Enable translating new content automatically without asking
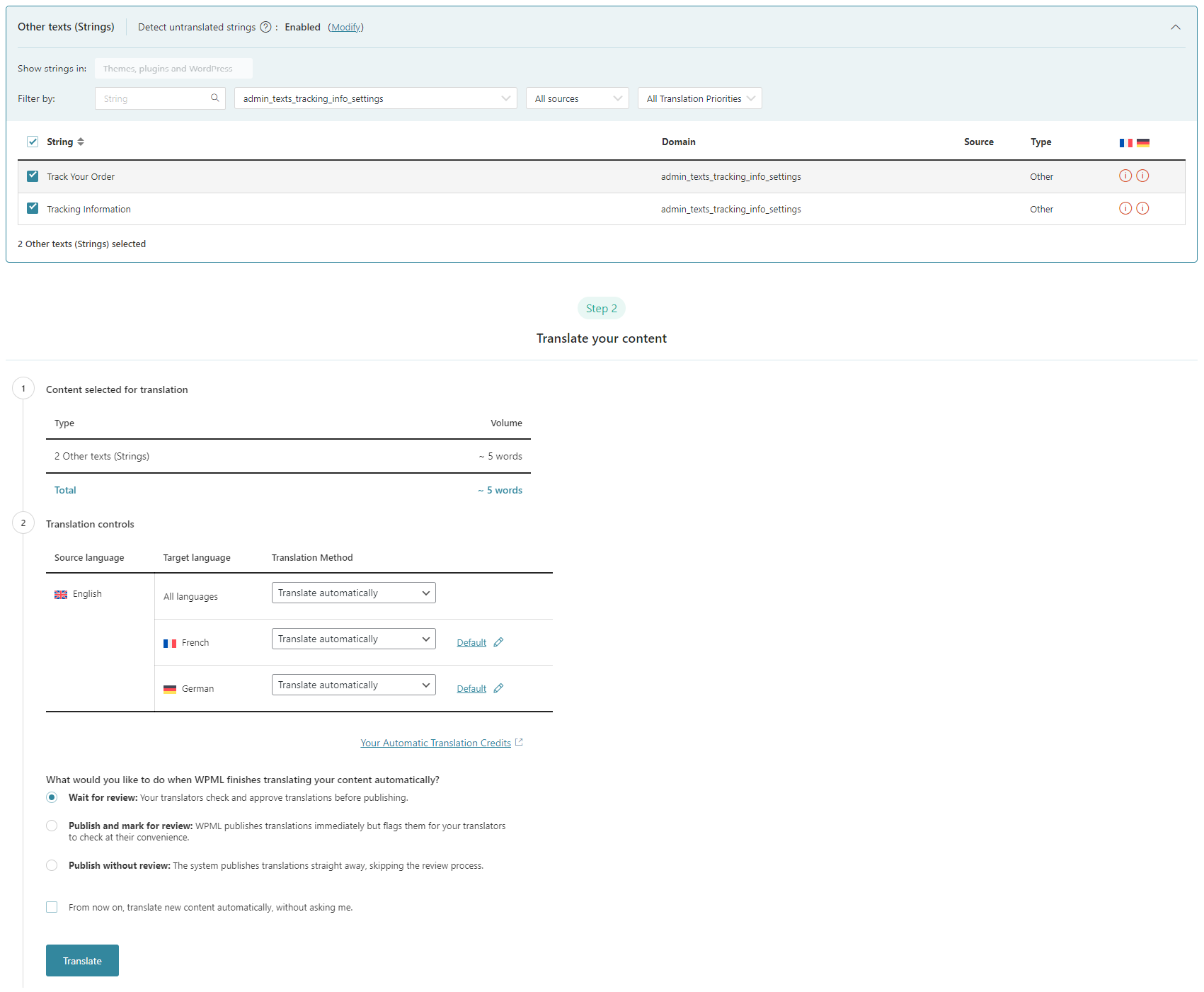Image resolution: width=1204 pixels, height=992 pixels. click(x=51, y=907)
